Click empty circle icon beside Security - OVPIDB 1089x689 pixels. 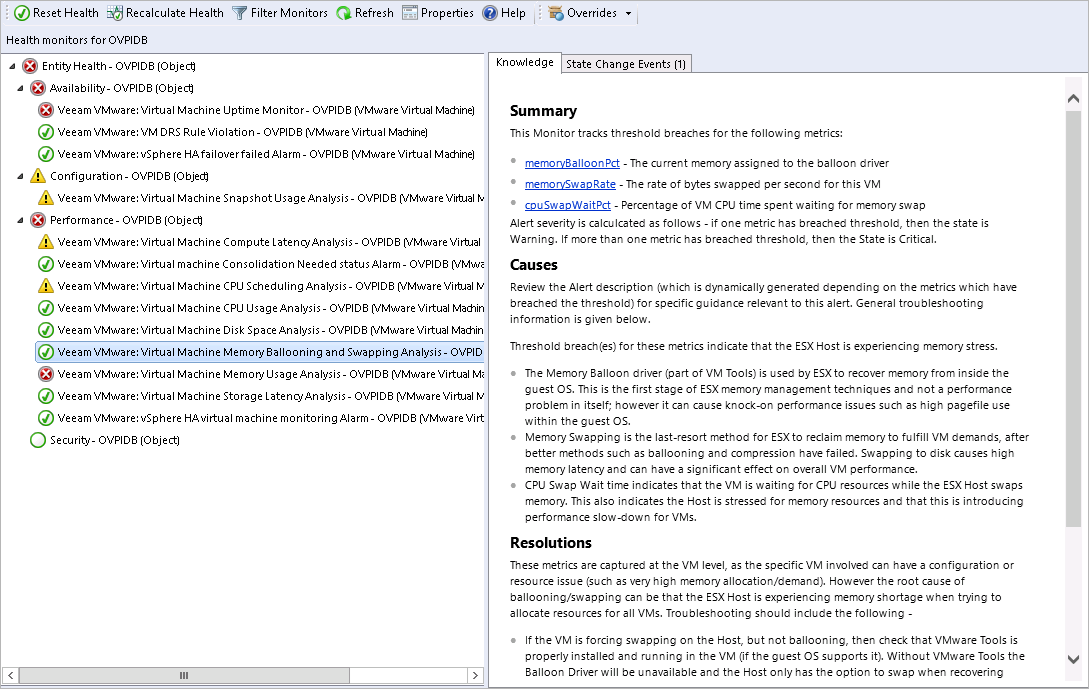(x=38, y=440)
